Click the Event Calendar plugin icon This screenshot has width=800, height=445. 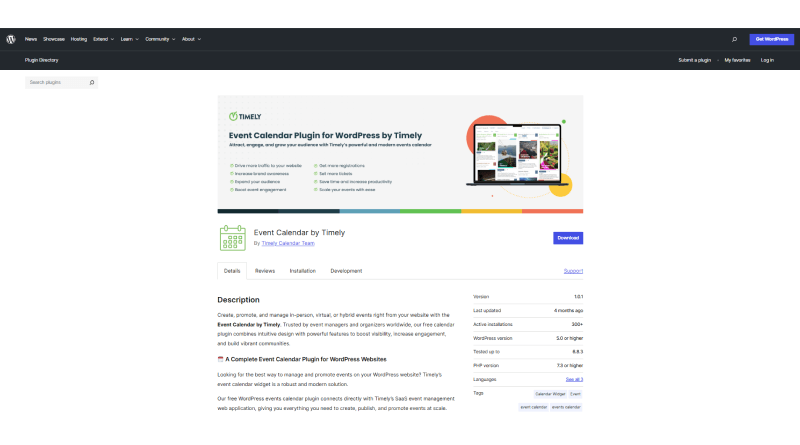point(232,237)
